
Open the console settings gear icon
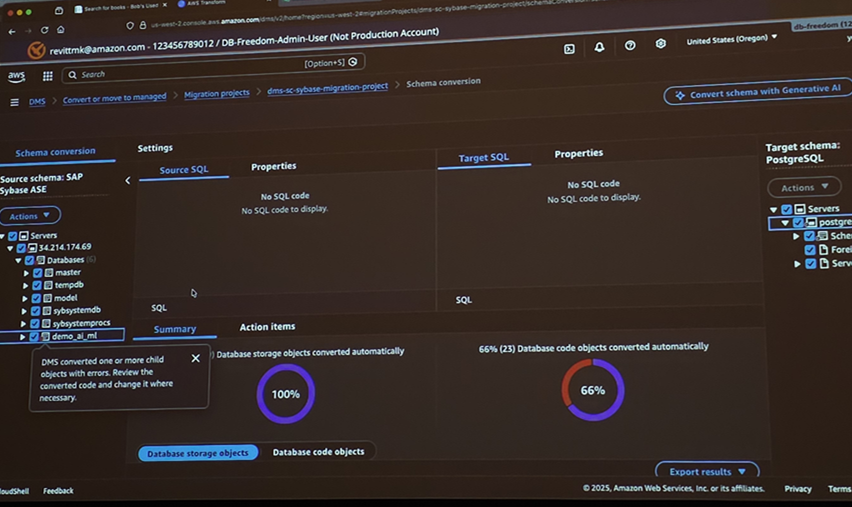(660, 44)
